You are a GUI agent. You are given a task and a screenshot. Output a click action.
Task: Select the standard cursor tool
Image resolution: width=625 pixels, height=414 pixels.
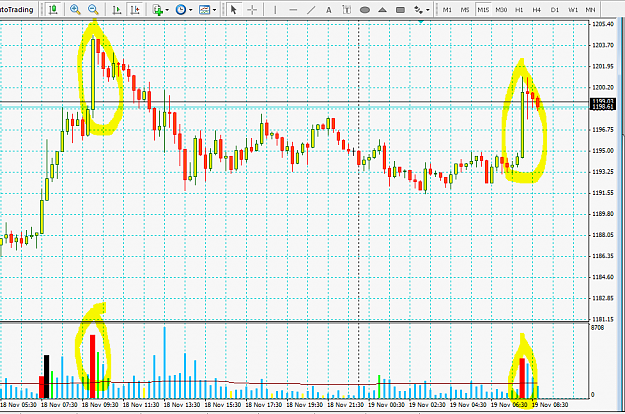234,9
